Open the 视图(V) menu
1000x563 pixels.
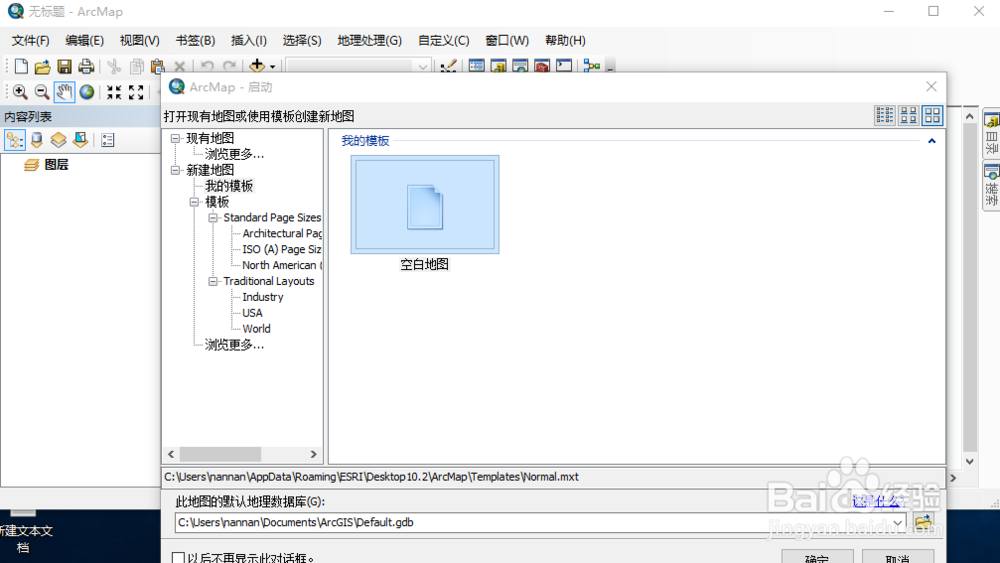(140, 41)
